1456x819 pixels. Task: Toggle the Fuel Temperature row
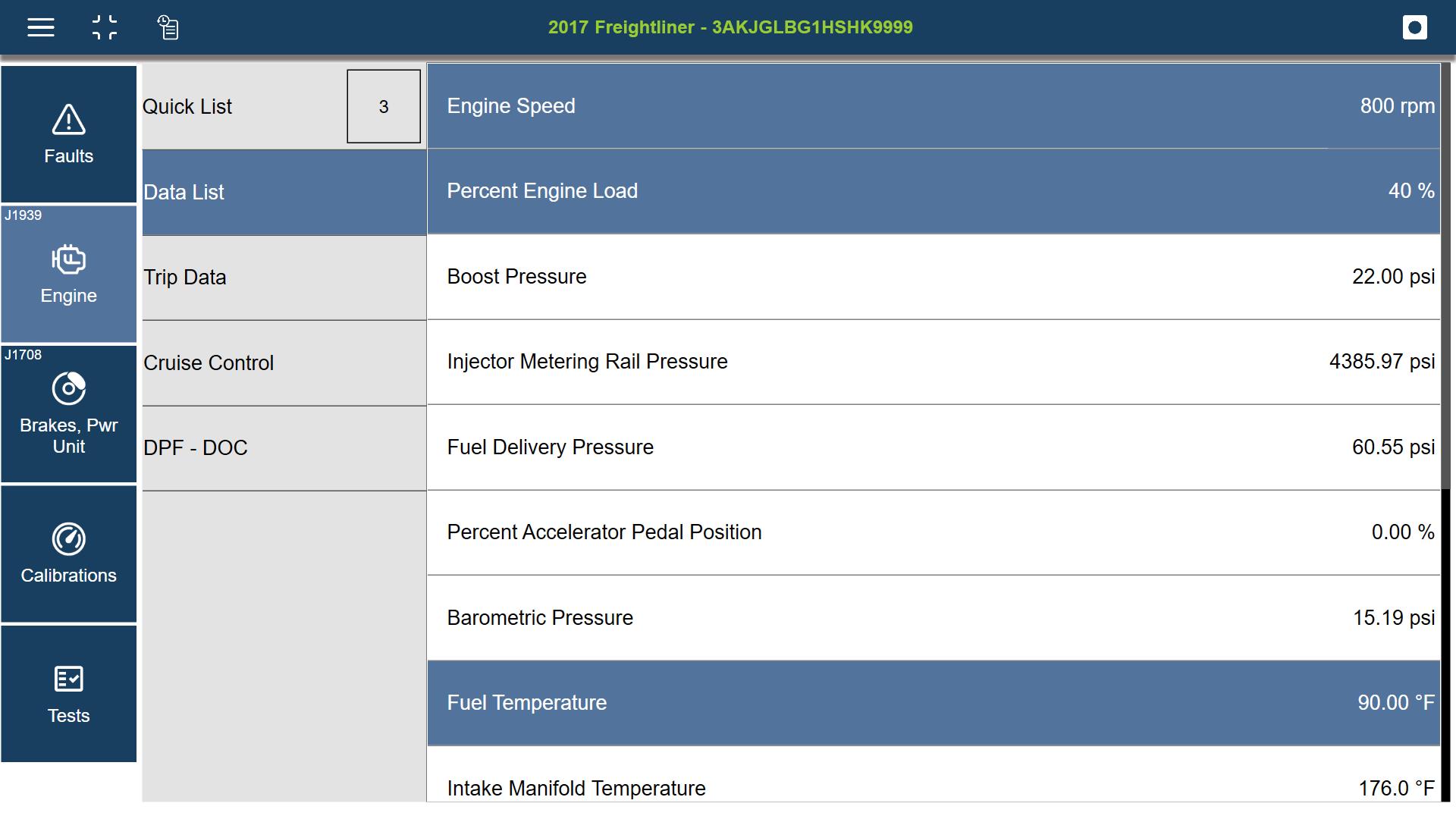point(933,703)
